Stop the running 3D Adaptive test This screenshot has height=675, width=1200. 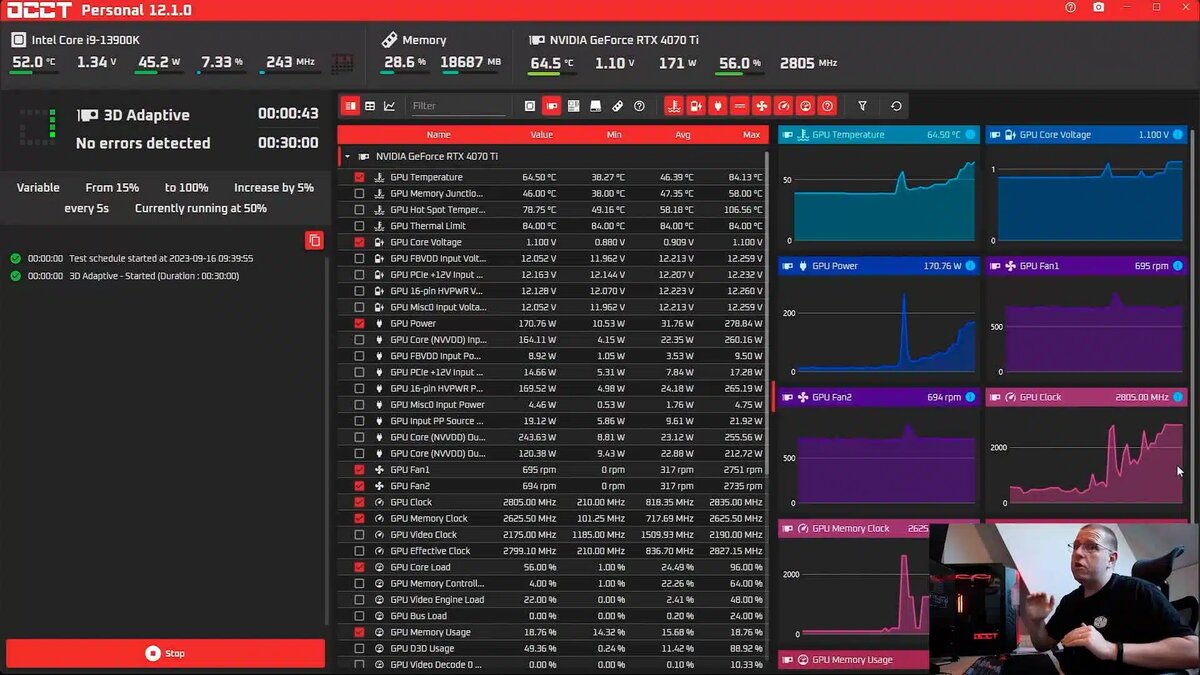(165, 654)
